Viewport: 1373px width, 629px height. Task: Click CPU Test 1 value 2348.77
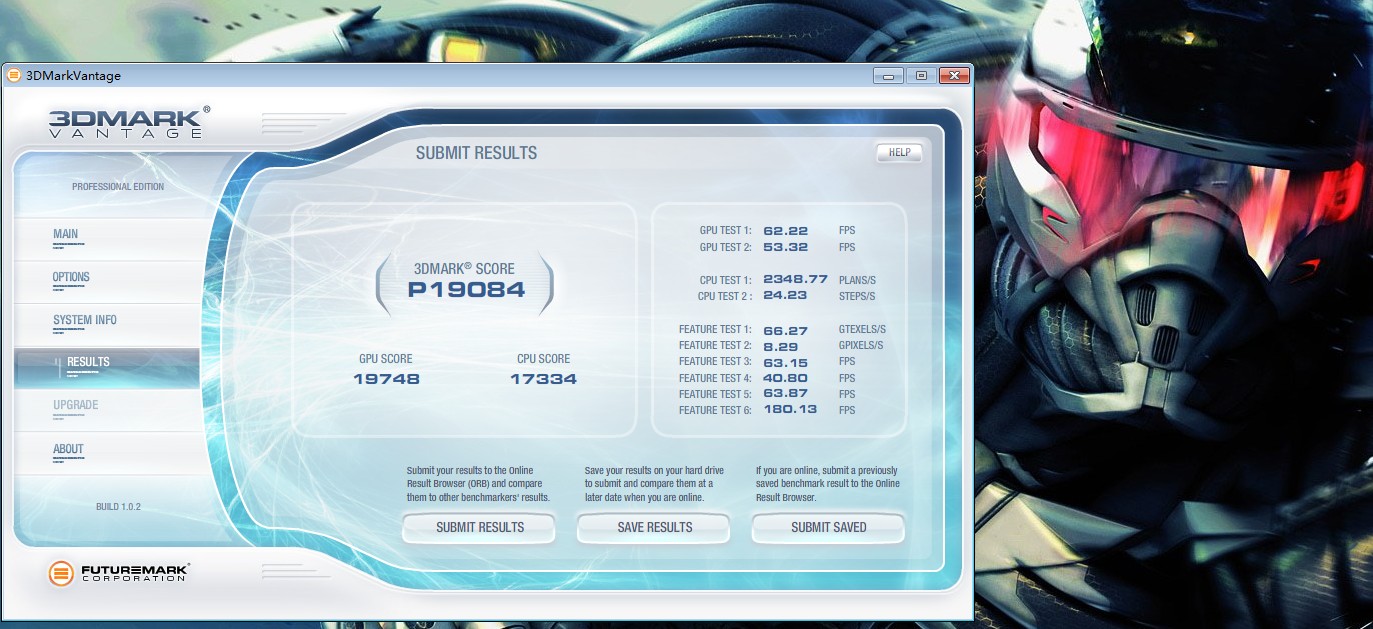(795, 279)
